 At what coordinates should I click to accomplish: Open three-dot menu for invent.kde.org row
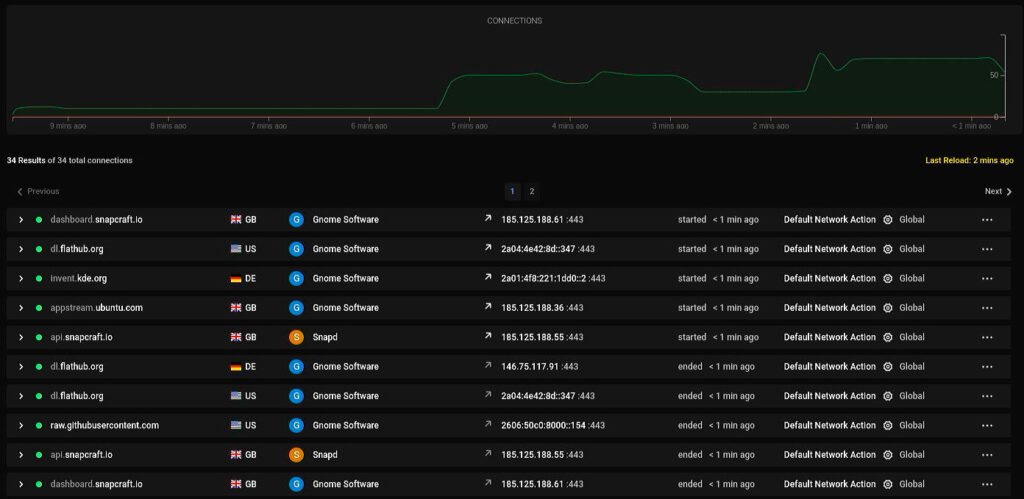(986, 279)
